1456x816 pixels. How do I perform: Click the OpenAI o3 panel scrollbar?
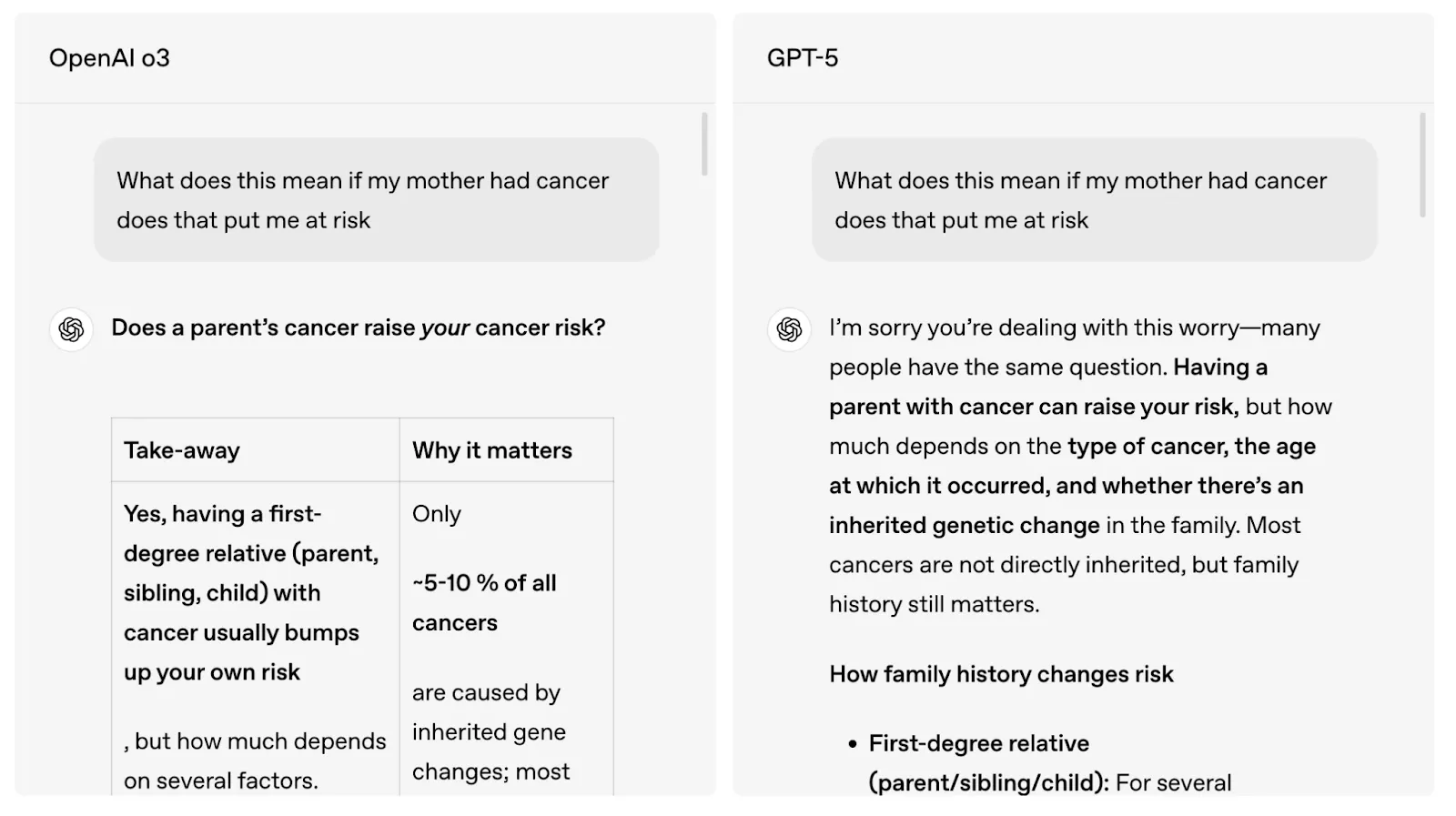coord(704,144)
